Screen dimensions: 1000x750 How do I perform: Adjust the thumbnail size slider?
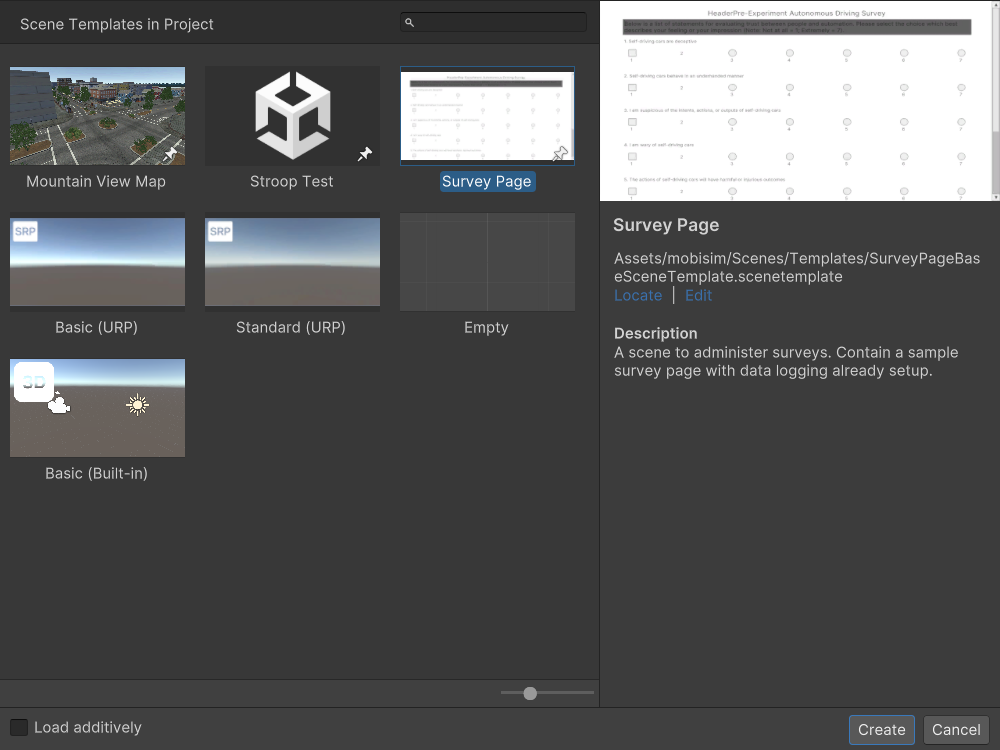pyautogui.click(x=530, y=693)
